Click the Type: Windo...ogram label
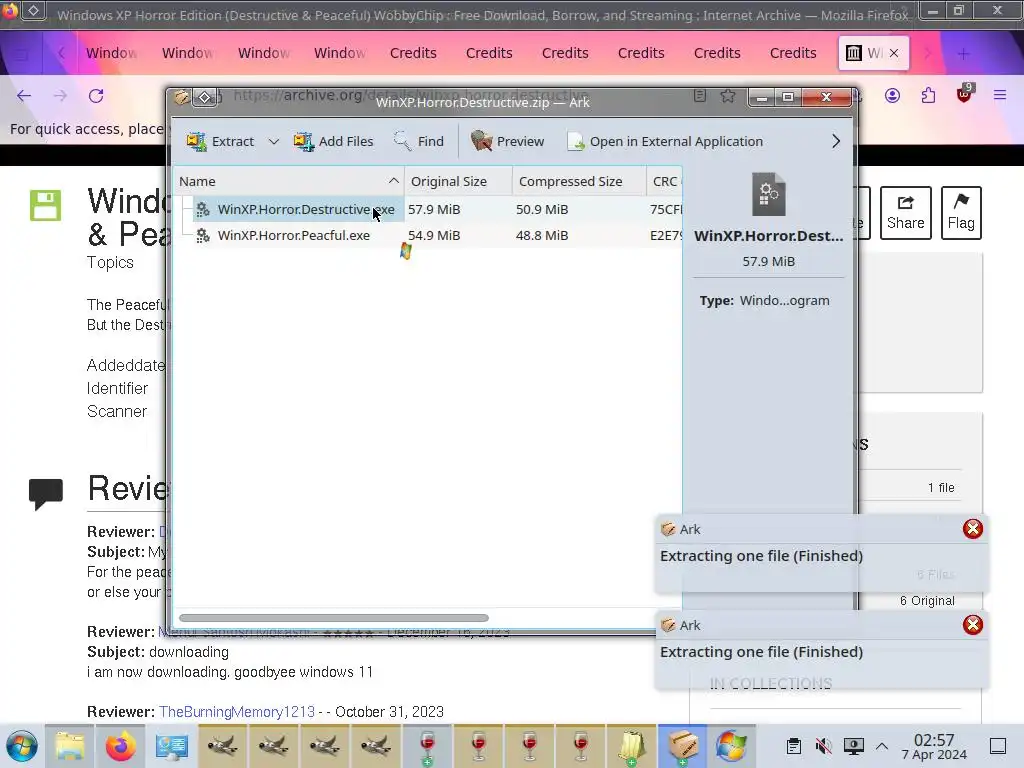Screen dimensions: 1024x768 pos(765,300)
